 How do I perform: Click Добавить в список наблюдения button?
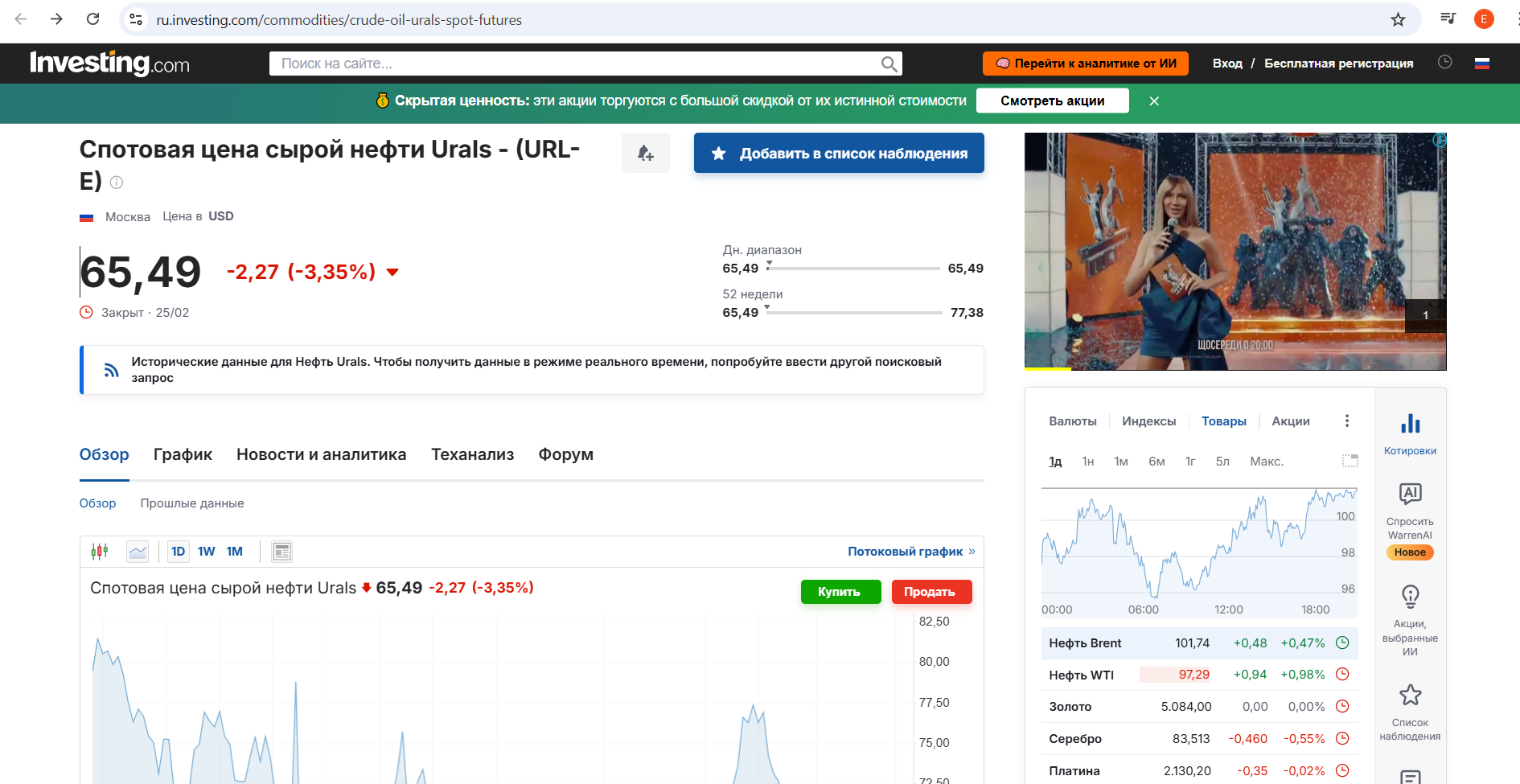point(839,153)
